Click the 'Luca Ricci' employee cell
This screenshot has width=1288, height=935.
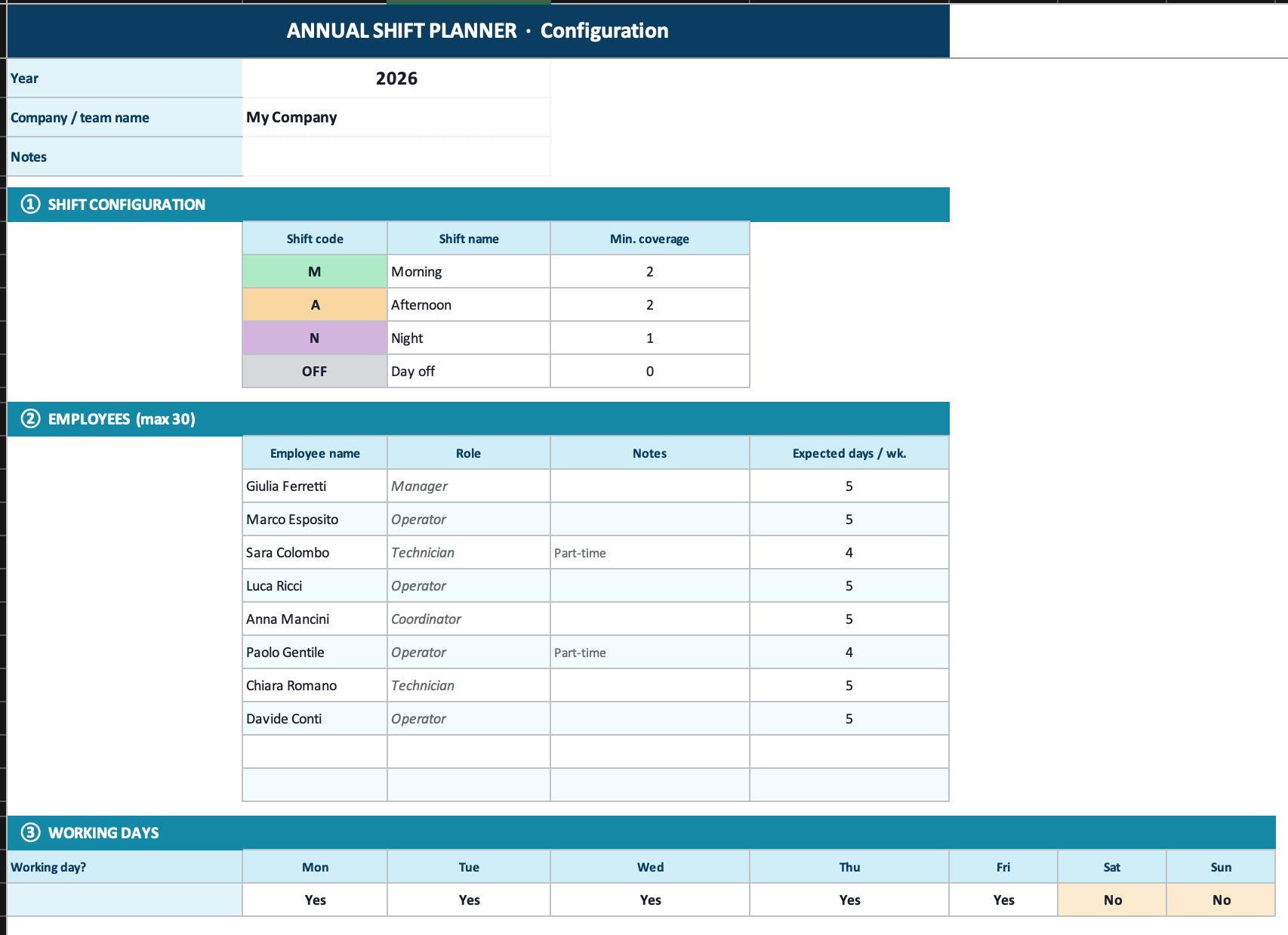(x=315, y=586)
